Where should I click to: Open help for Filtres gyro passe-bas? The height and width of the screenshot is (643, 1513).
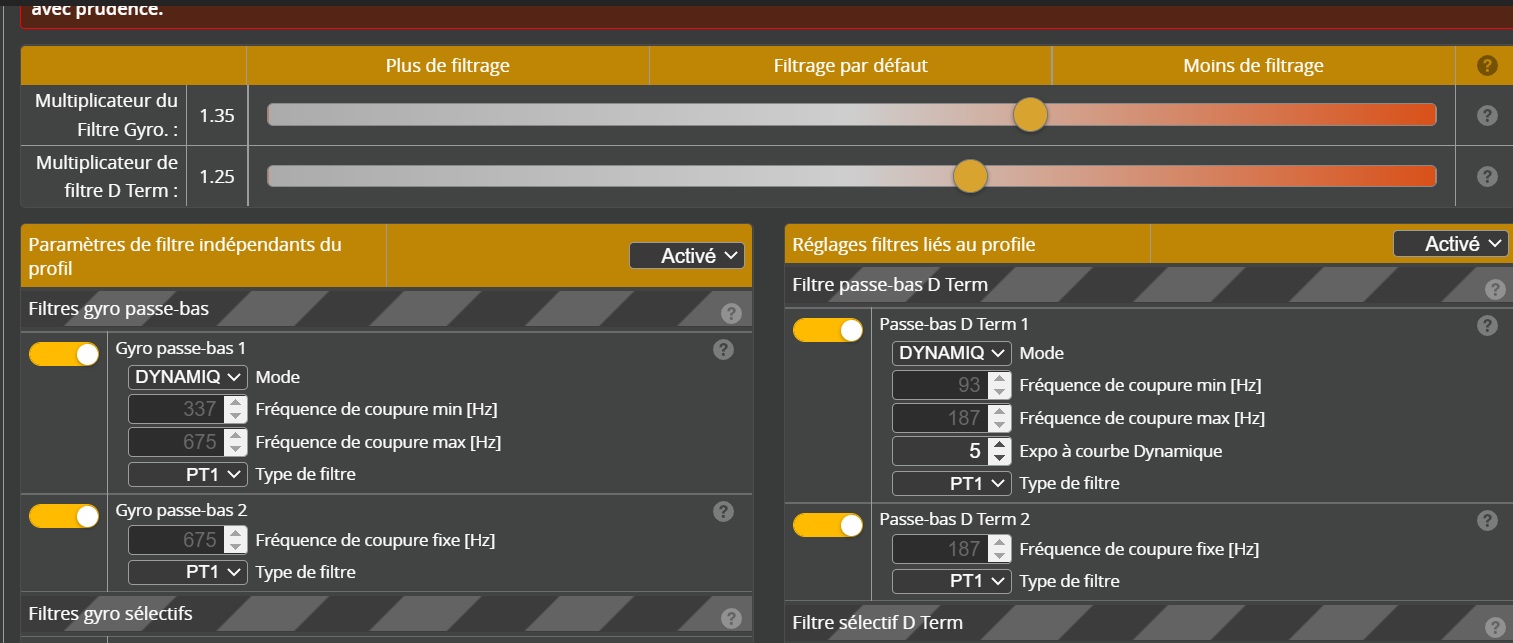tap(731, 313)
